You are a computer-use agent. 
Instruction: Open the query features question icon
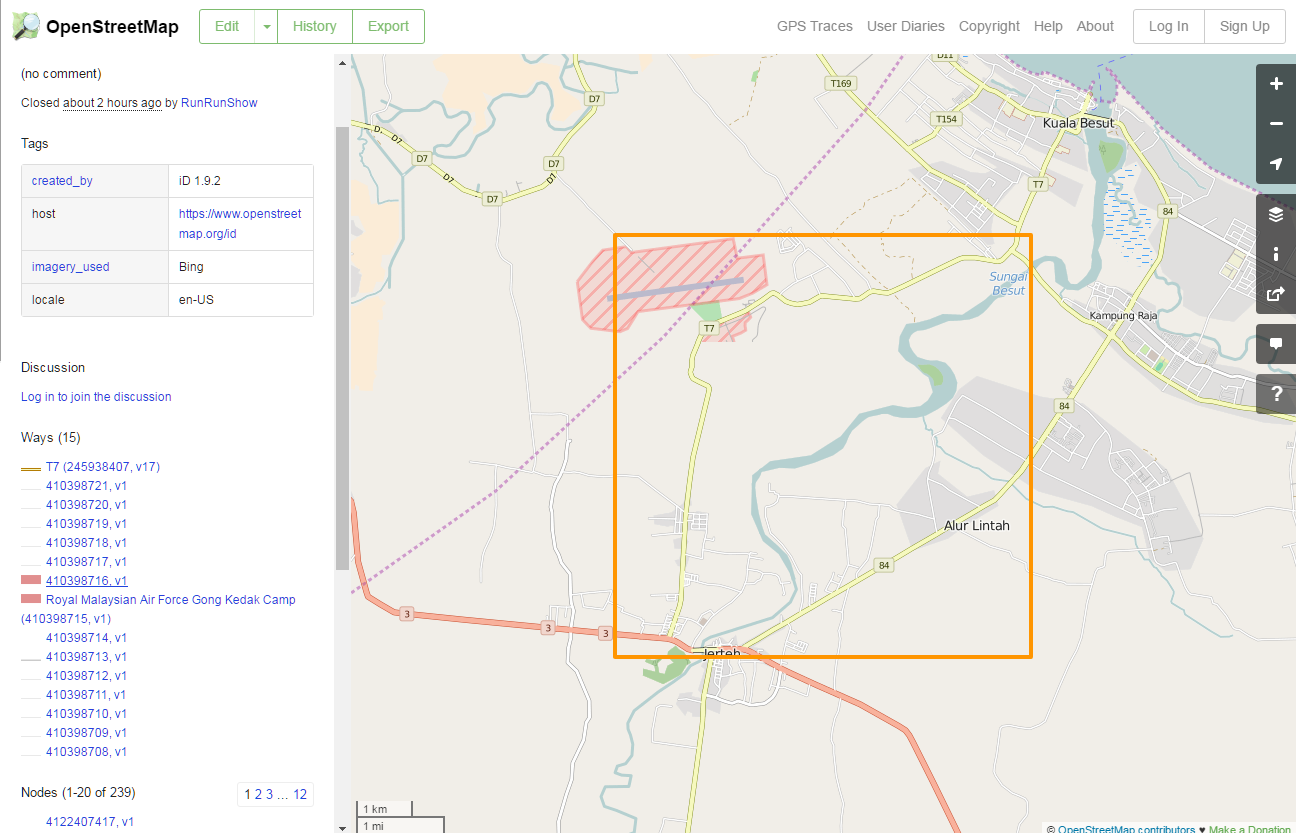click(x=1276, y=394)
